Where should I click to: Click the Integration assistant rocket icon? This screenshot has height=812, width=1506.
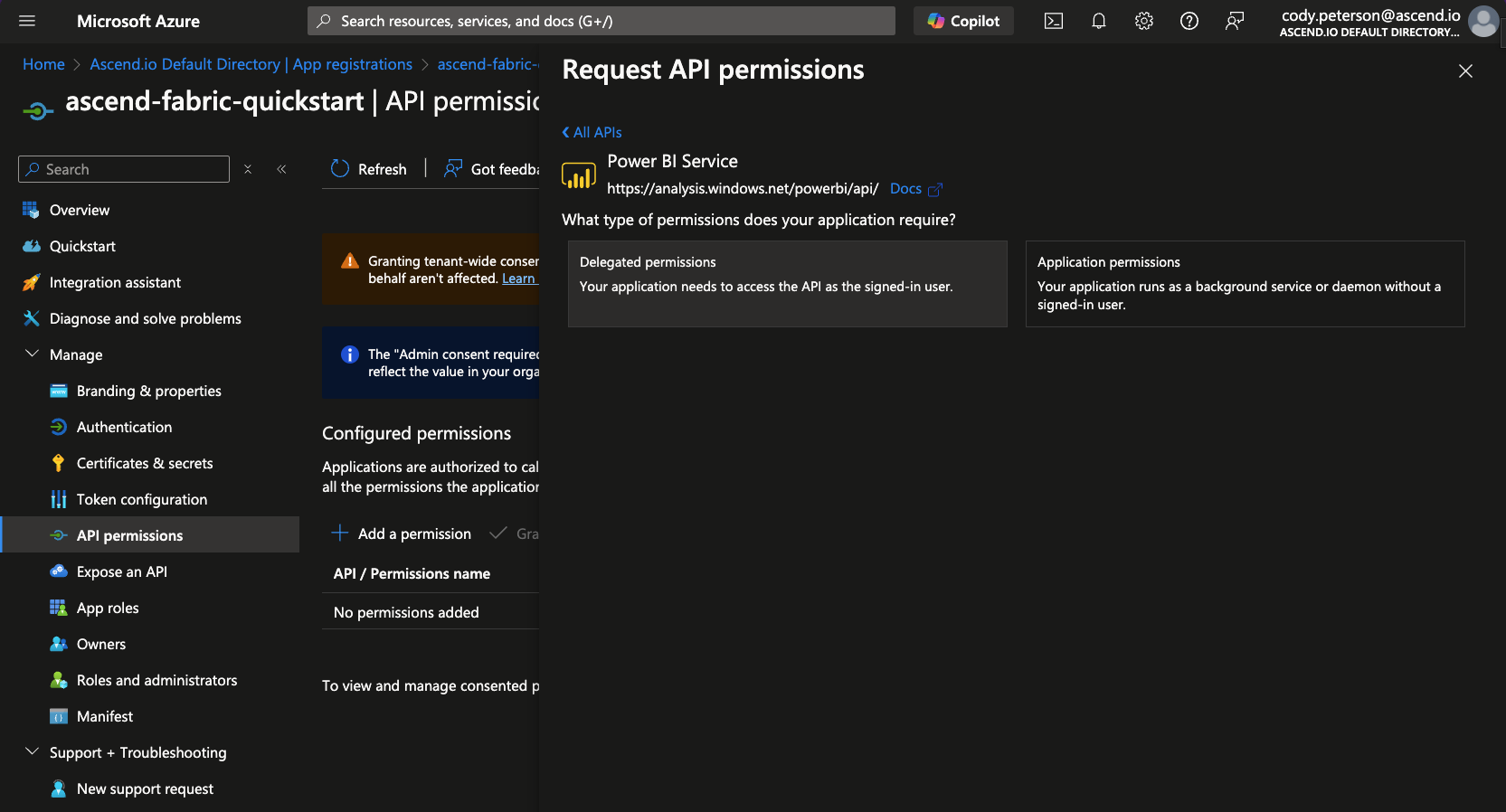(31, 282)
